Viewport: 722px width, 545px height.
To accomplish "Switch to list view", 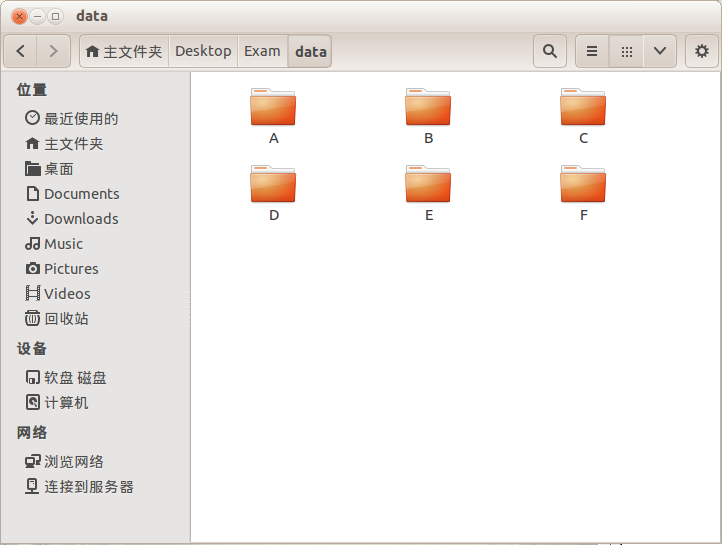I will click(x=592, y=51).
